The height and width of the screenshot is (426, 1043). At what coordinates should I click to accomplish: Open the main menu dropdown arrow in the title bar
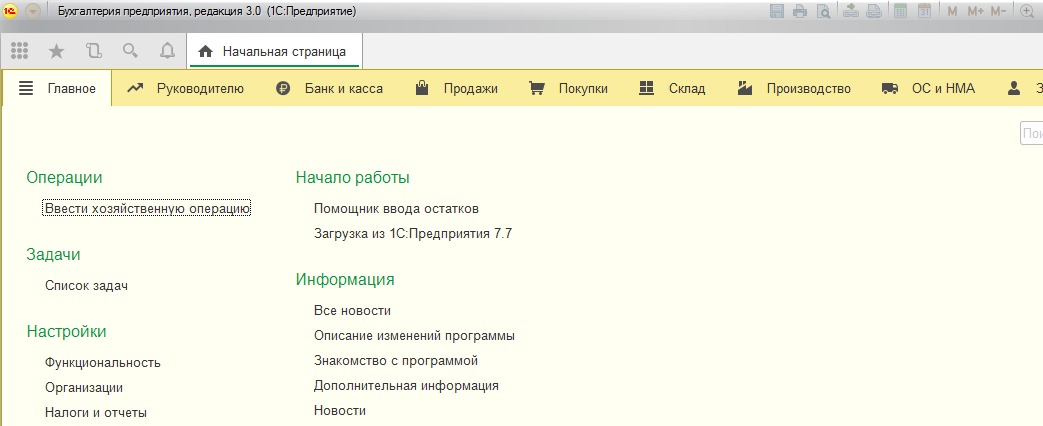(33, 11)
